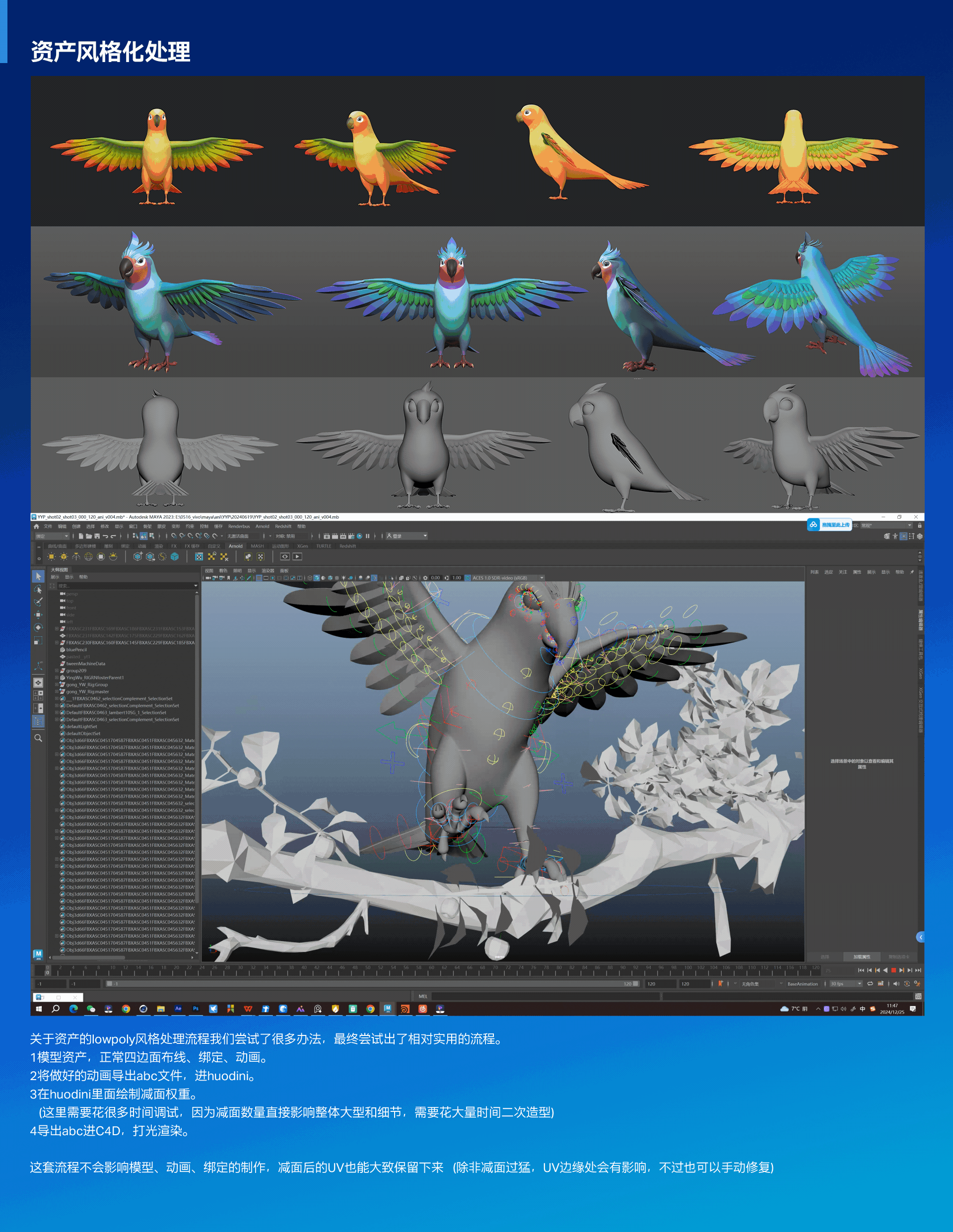Expand the gong_YW_Rig:Group tree node
The image size is (953, 1232).
[57, 685]
